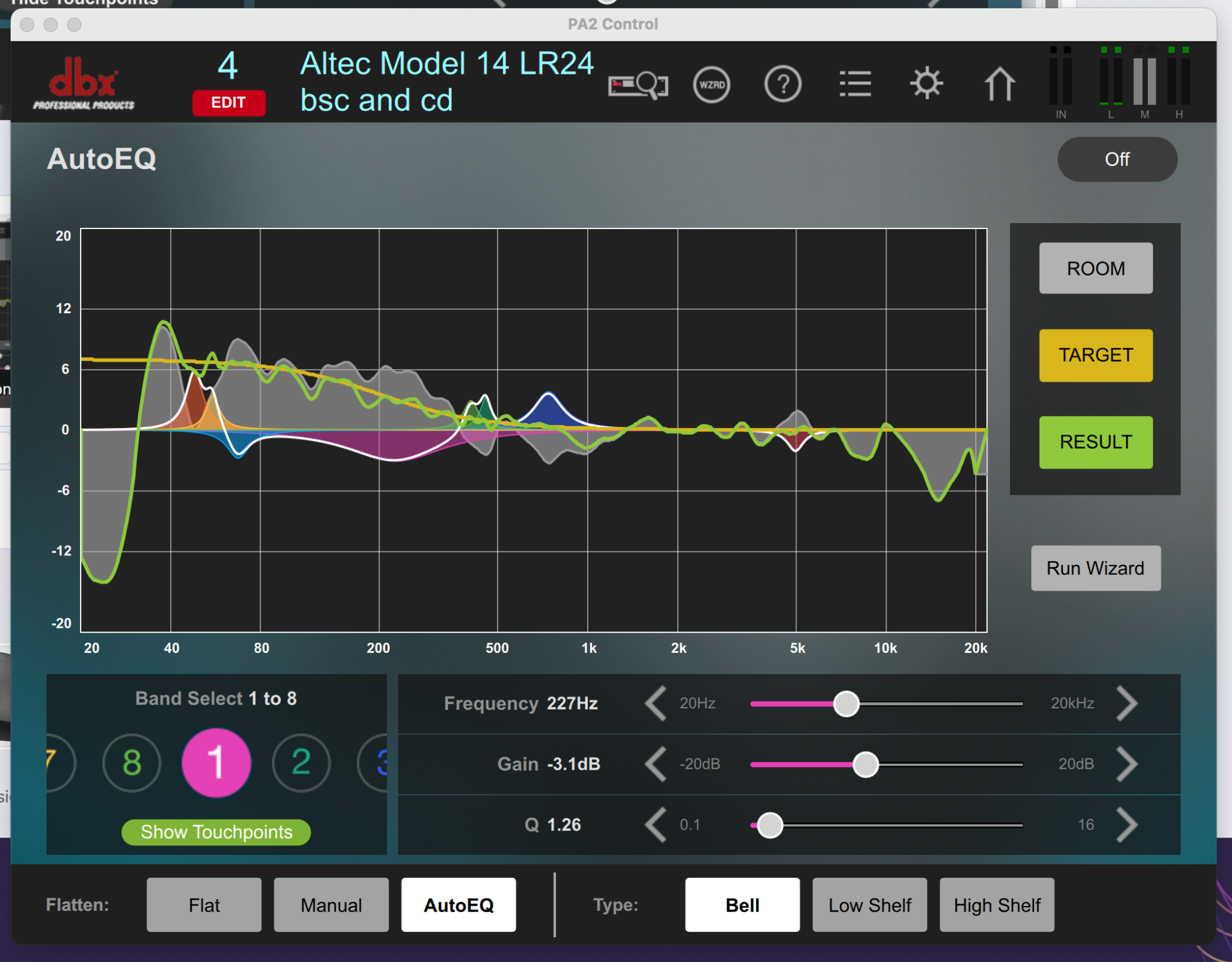Viewport: 1232px width, 962px height.
Task: Increase Frequency with the right arrow
Action: click(1127, 703)
